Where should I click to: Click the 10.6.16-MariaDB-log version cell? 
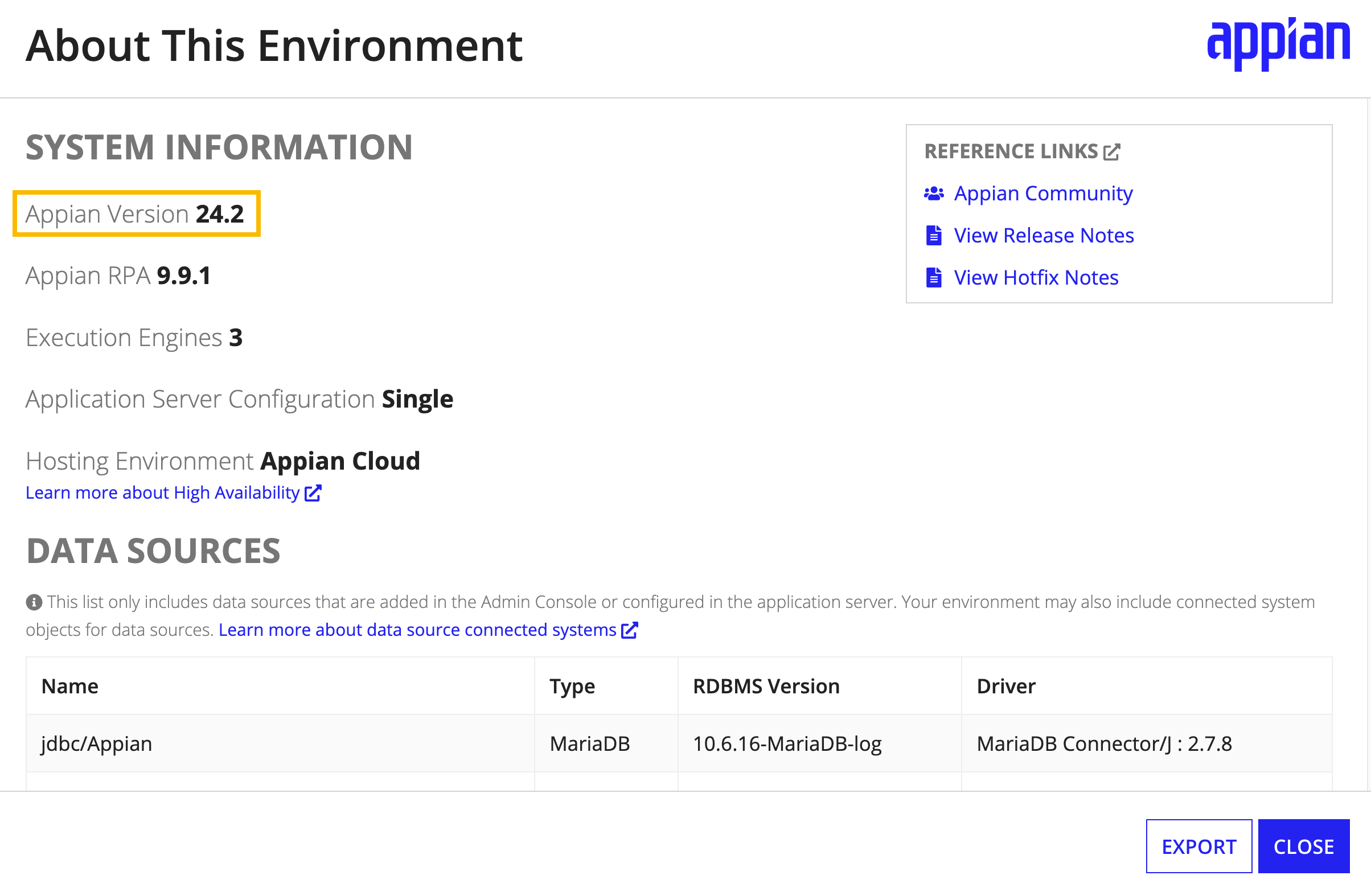(x=820, y=744)
